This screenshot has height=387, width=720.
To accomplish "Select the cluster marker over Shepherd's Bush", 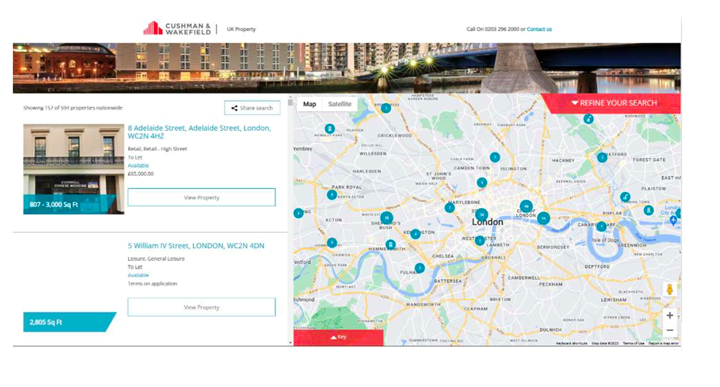I will pos(387,218).
